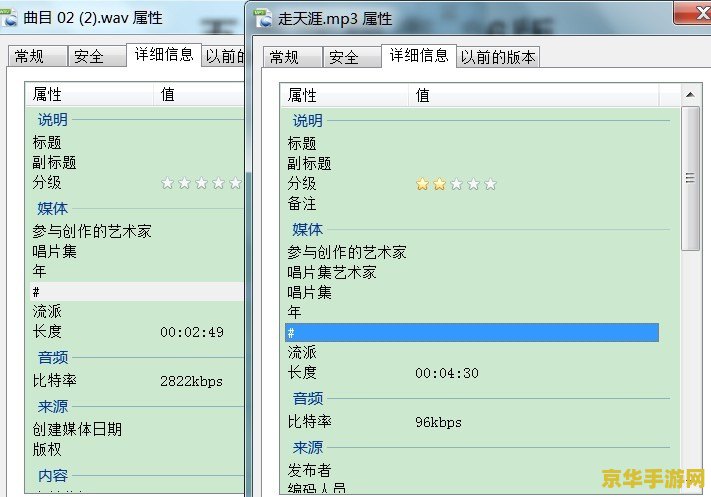
Task: Select 唱片集 row in mp3 window
Action: tap(472, 292)
